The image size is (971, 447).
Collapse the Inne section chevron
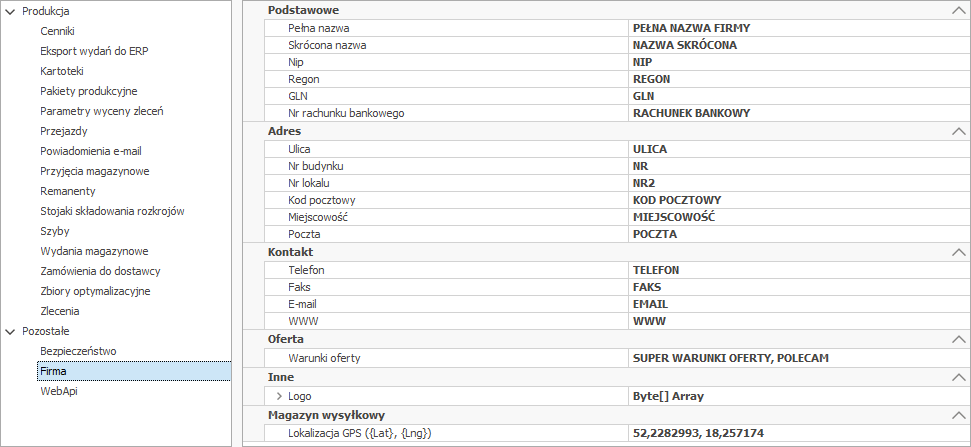tap(959, 378)
